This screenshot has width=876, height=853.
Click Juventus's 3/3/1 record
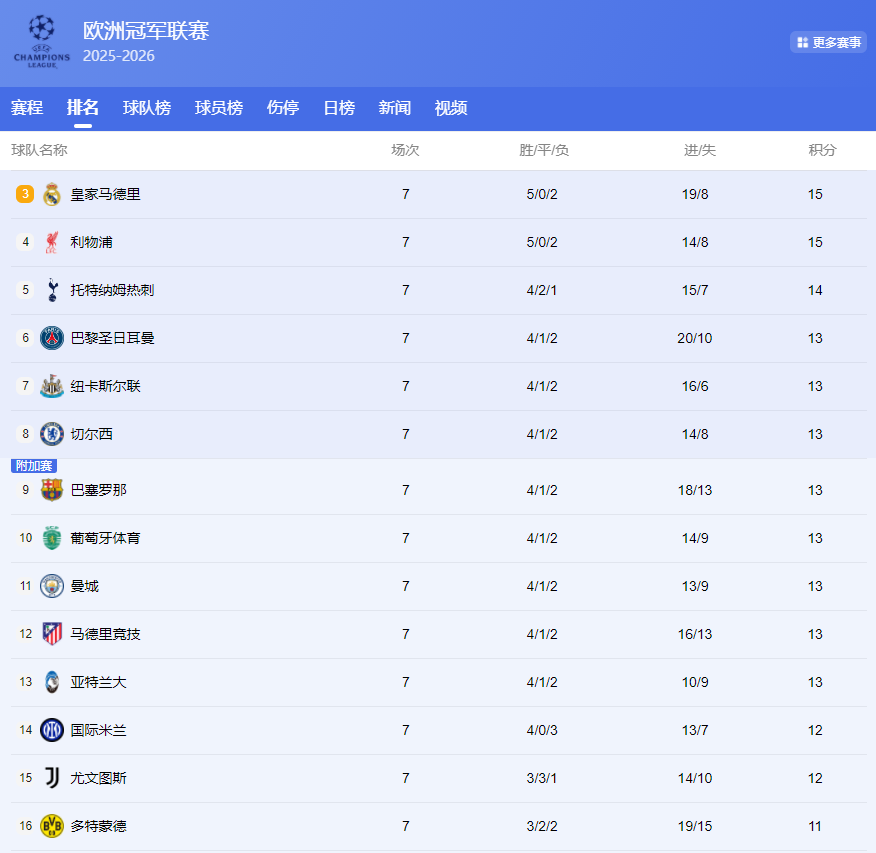(542, 778)
